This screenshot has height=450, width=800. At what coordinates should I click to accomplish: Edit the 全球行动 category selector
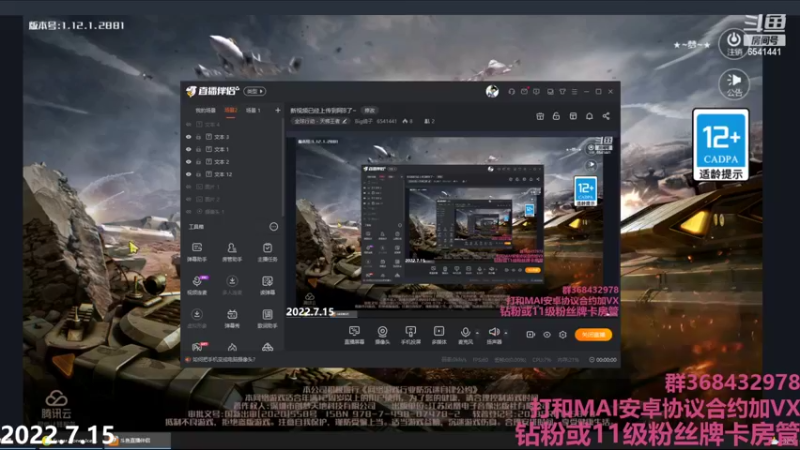tap(321, 121)
